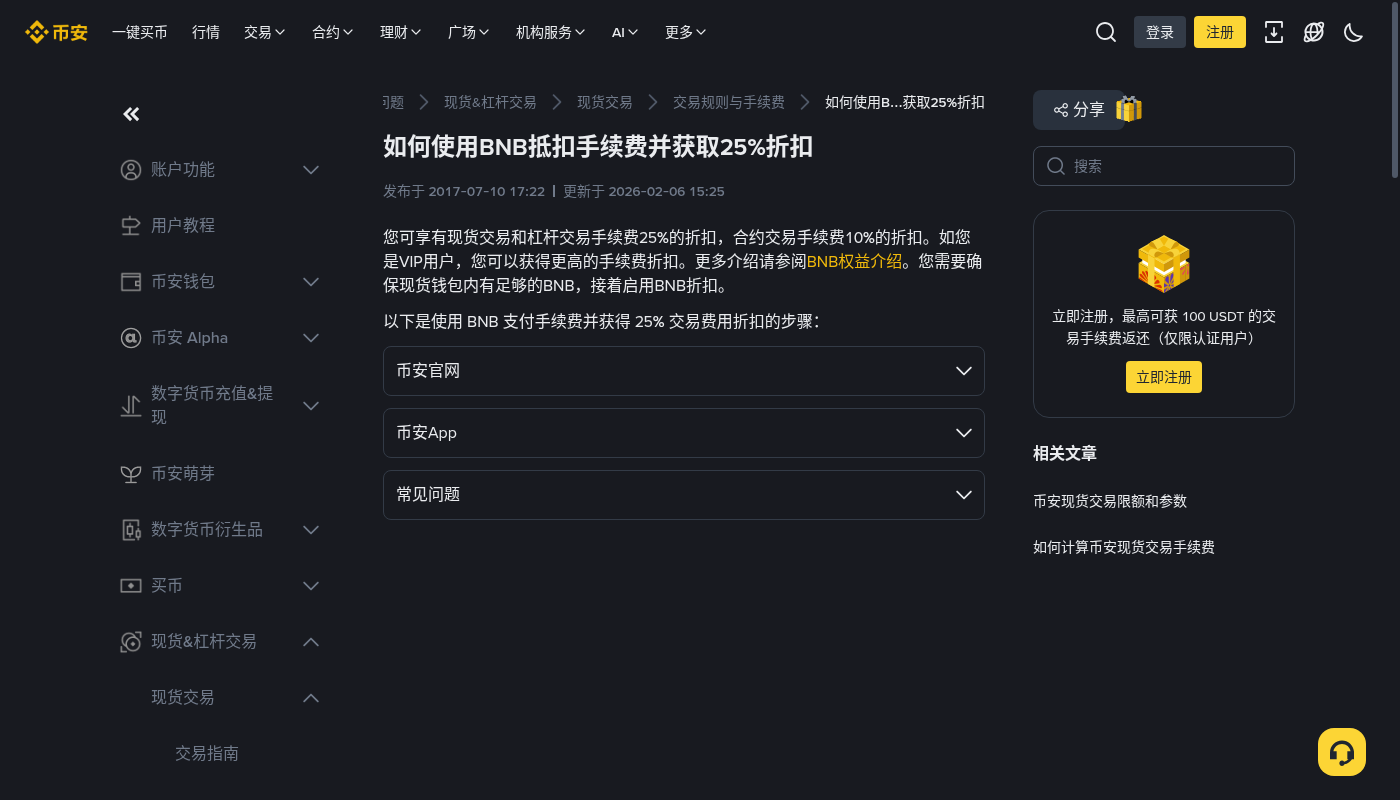The width and height of the screenshot is (1400, 800).
Task: Expand the 常见问题 accordion
Action: [684, 495]
